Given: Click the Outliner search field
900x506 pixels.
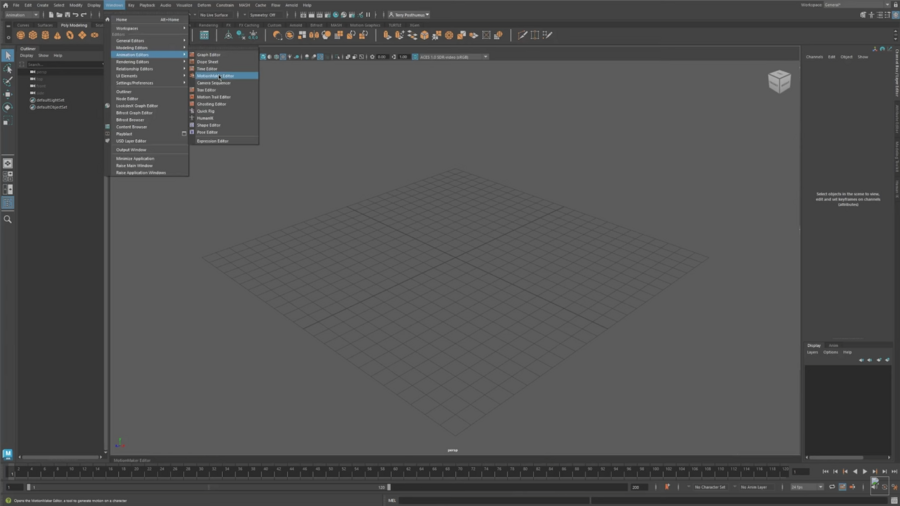Looking at the screenshot, I should coord(62,64).
